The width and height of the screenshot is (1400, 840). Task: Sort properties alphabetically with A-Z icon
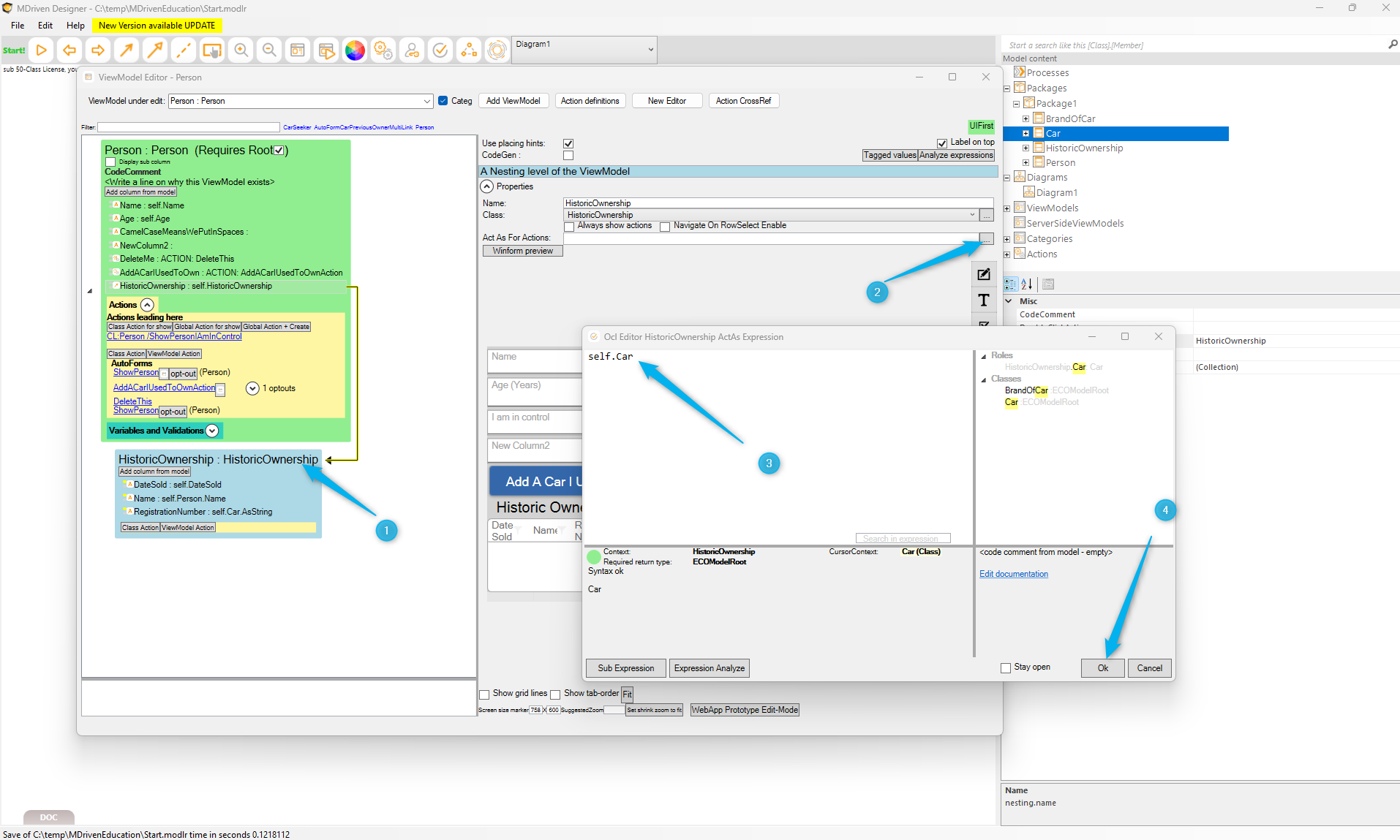pyautogui.click(x=1027, y=284)
